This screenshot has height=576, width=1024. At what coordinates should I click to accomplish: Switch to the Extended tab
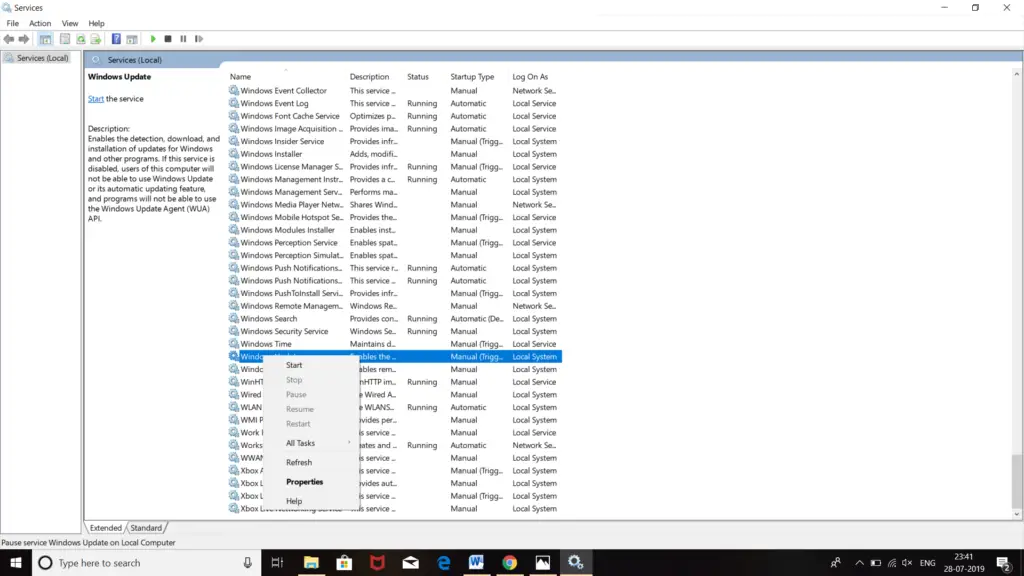tap(106, 528)
